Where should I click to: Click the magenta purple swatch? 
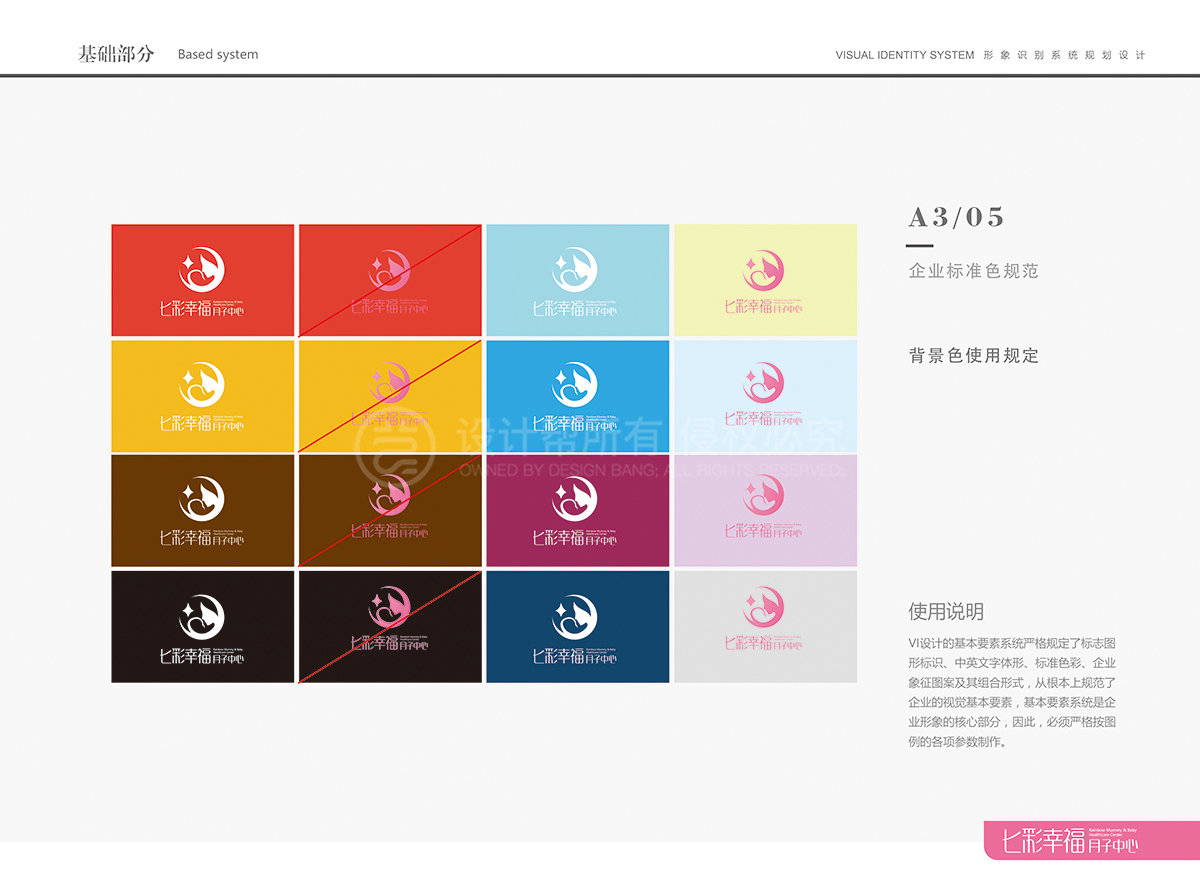[x=578, y=511]
